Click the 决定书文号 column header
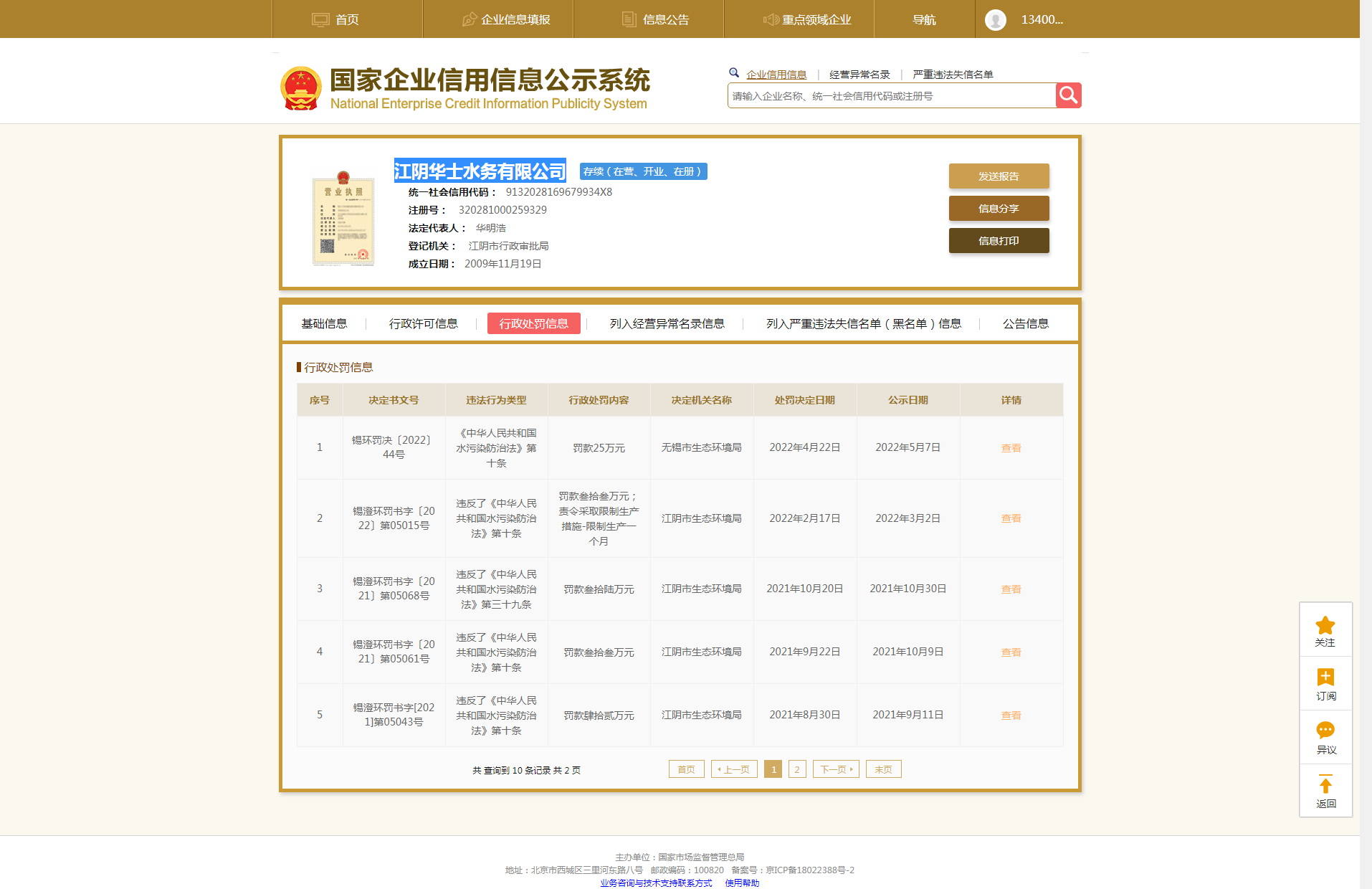Screen dimensions: 1372x889 point(394,400)
